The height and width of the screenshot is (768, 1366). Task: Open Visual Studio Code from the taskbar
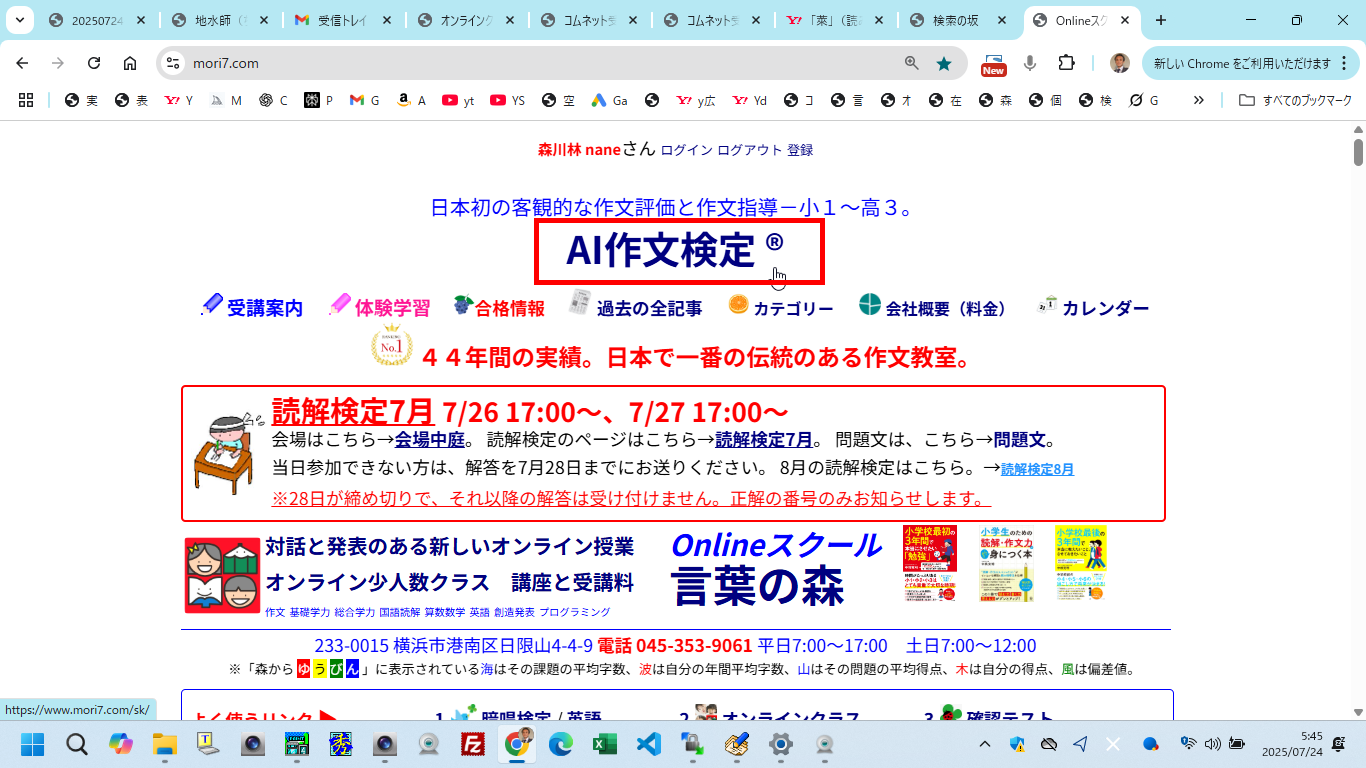(648, 744)
